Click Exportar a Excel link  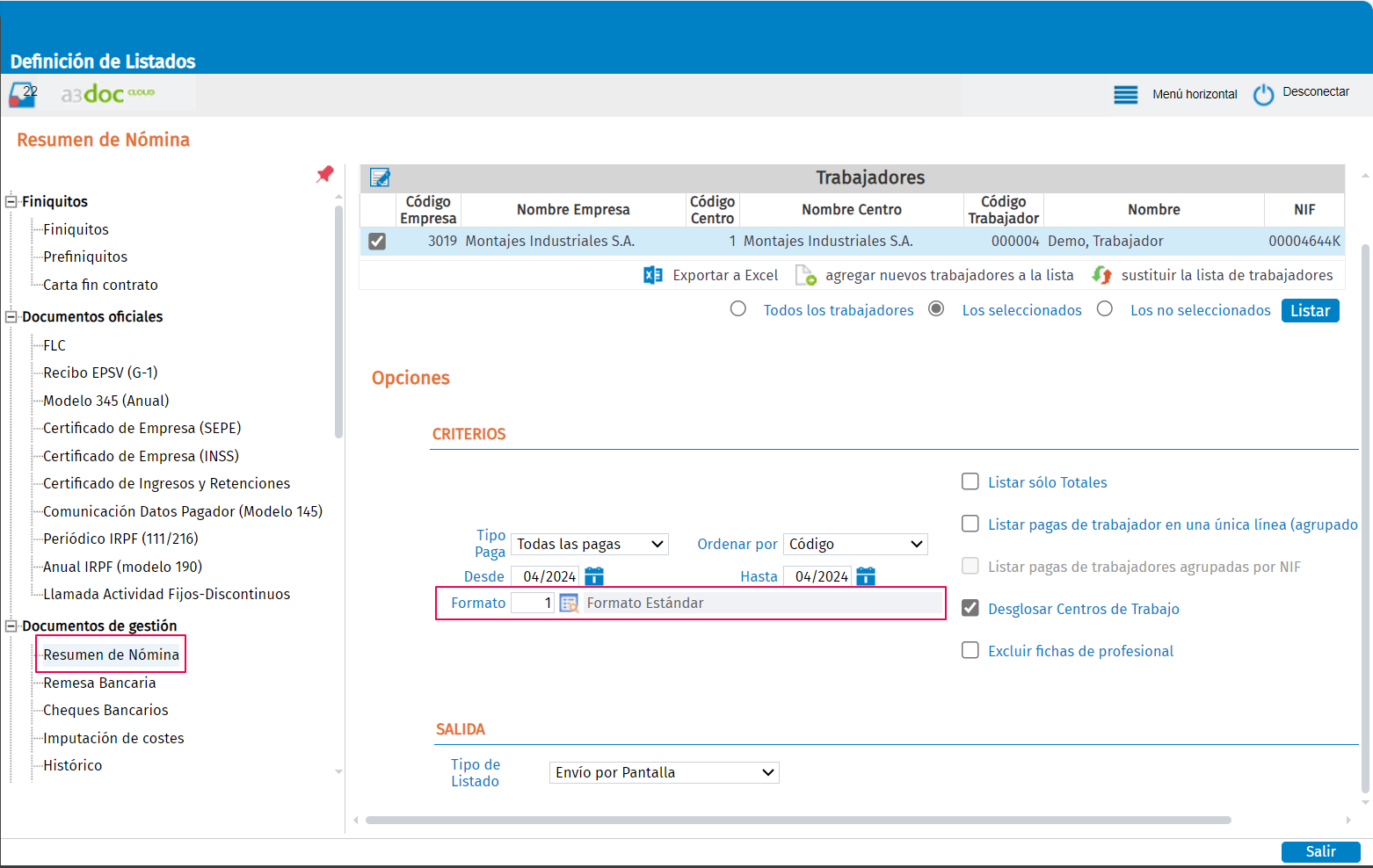coord(725,275)
